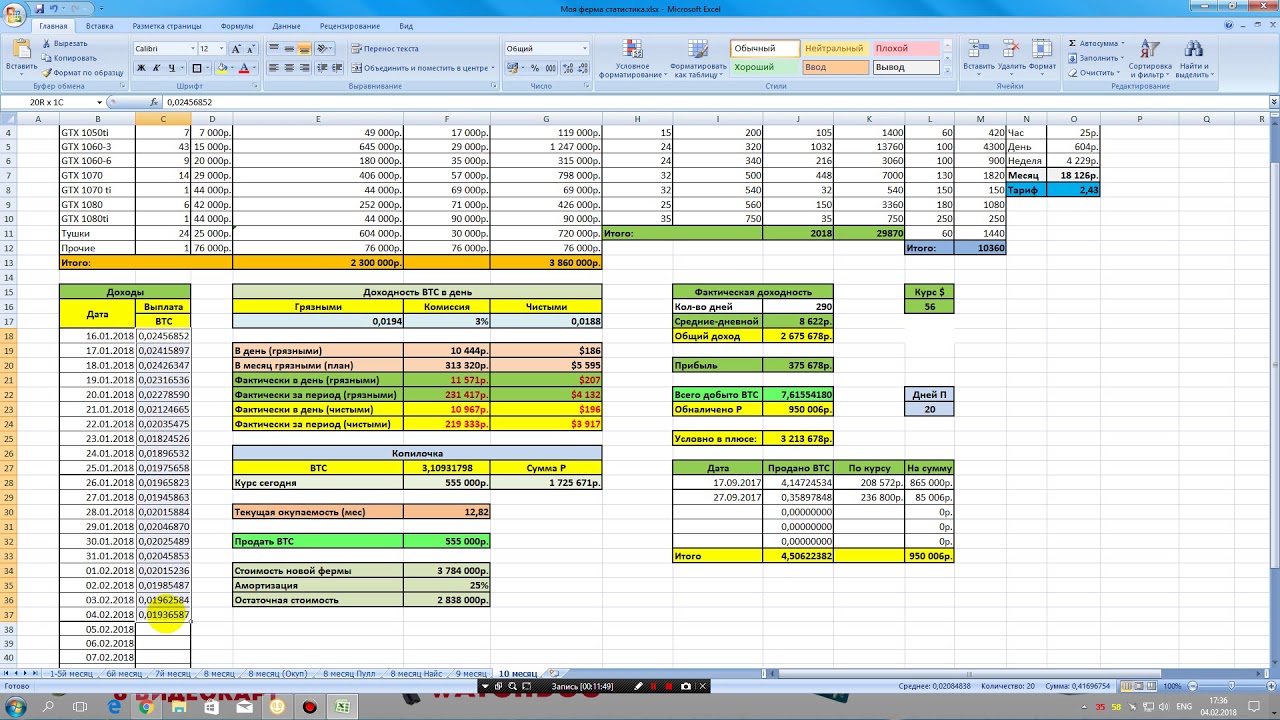Open Clear (Очистить) dropdown

[x=1094, y=72]
